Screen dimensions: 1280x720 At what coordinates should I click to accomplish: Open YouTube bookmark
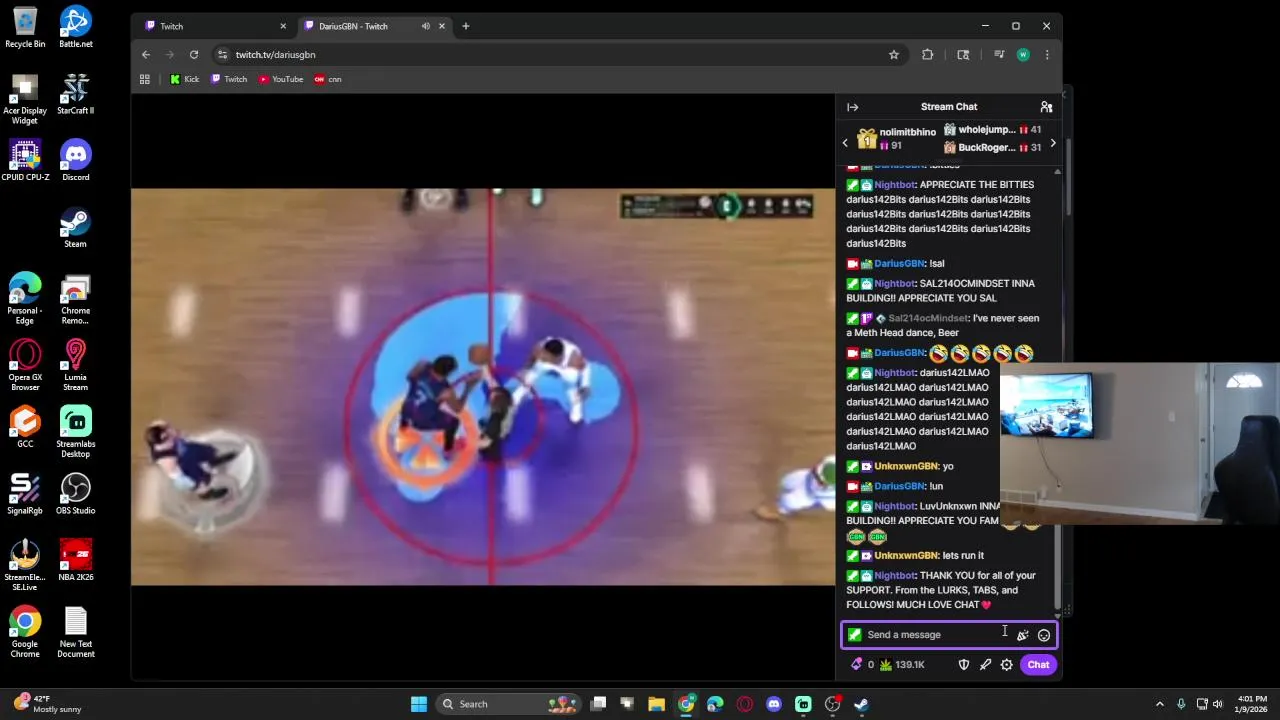(x=281, y=79)
